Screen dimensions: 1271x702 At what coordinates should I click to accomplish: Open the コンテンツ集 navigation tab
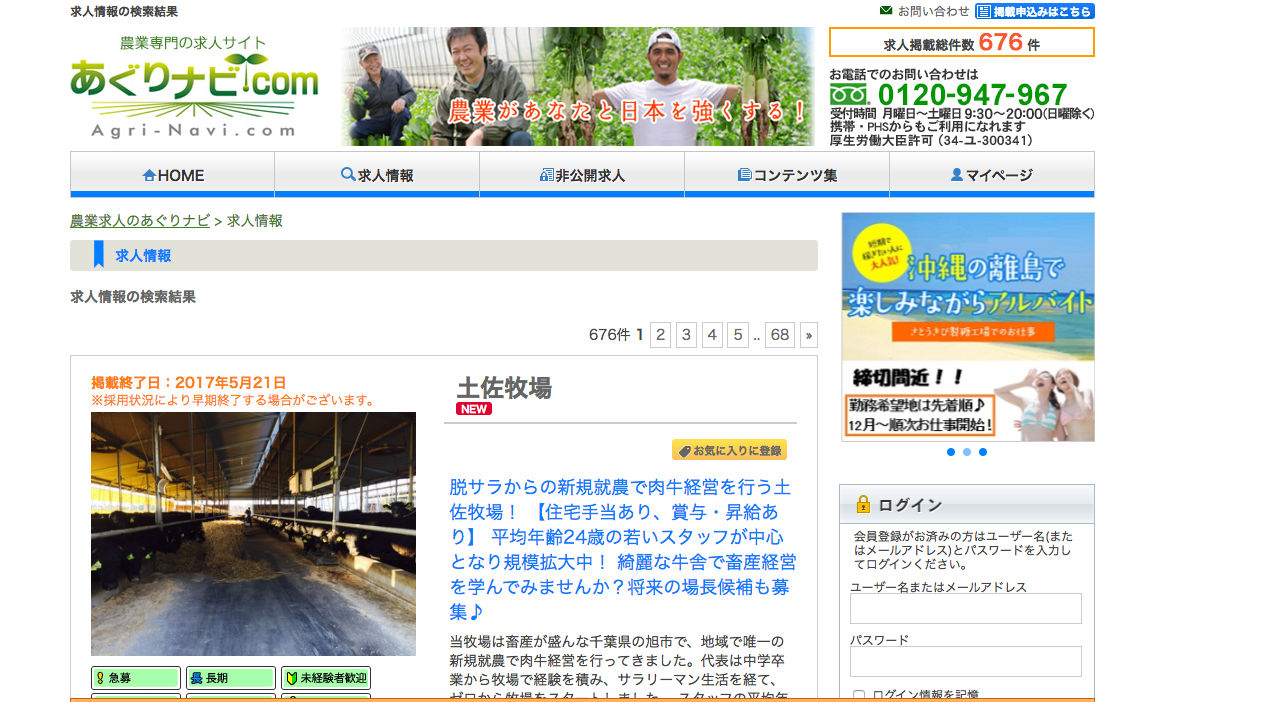click(787, 174)
